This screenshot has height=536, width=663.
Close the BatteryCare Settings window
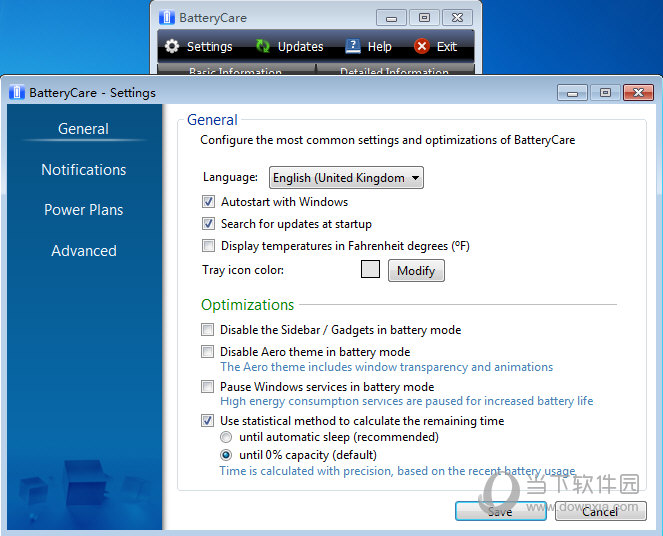(638, 92)
